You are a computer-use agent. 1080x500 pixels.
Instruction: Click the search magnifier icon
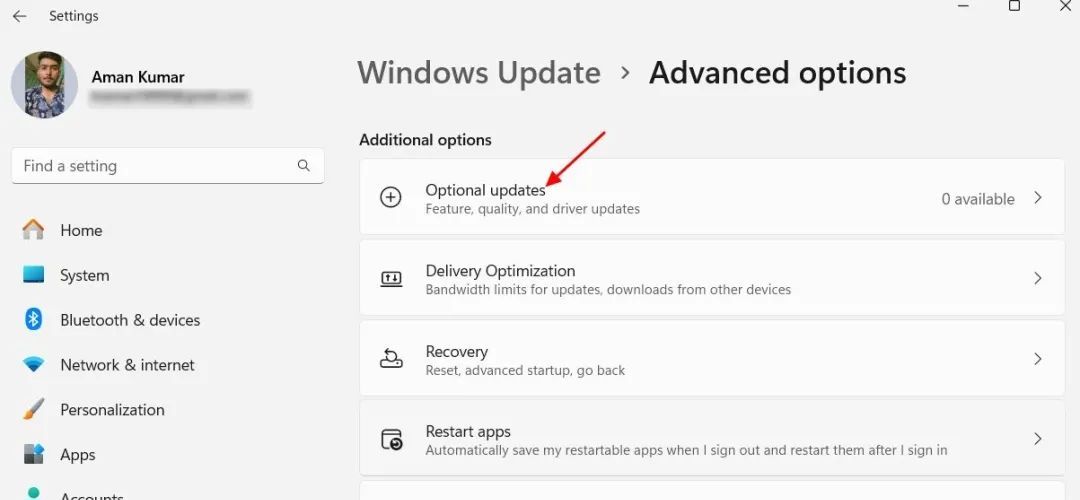click(x=304, y=166)
